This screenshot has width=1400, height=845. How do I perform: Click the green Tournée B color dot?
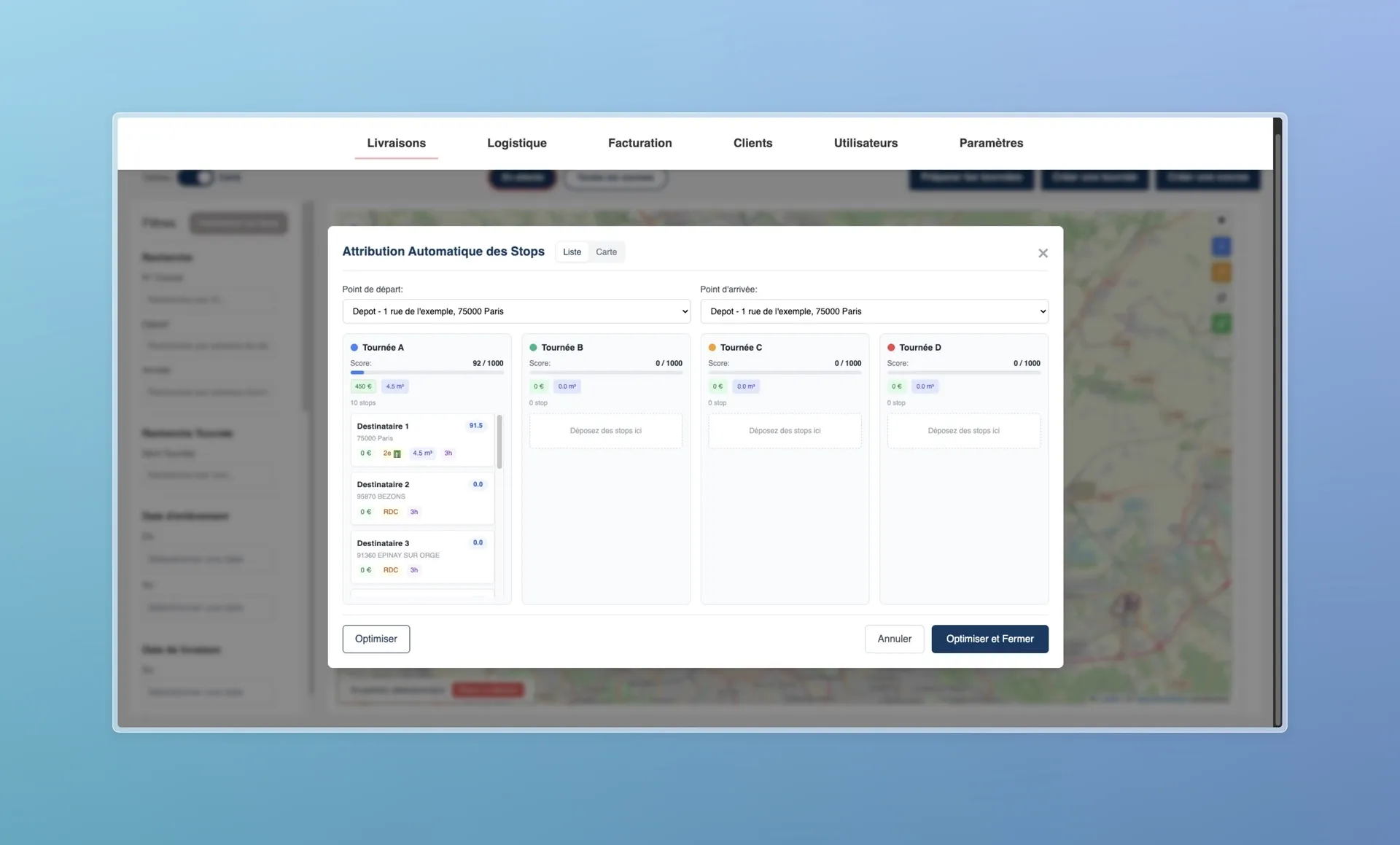[x=533, y=348]
